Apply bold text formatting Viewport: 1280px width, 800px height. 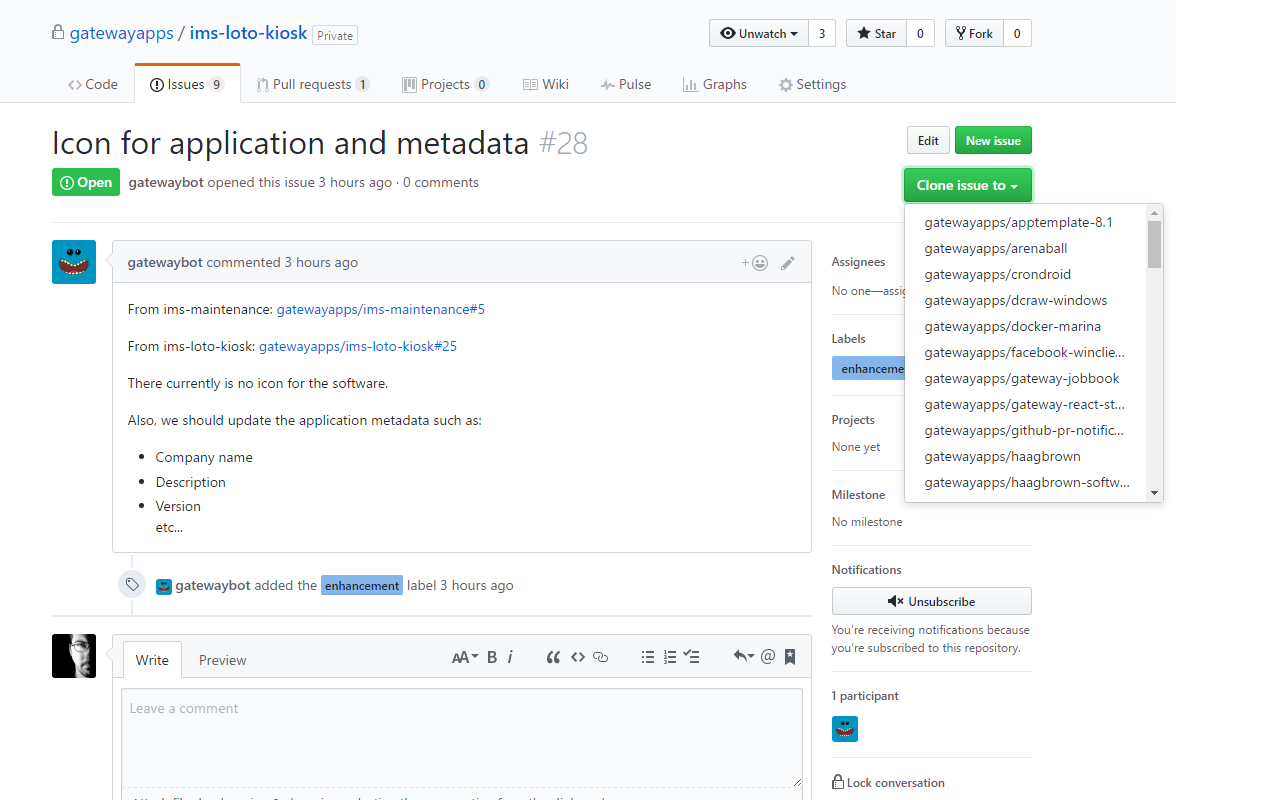click(492, 657)
